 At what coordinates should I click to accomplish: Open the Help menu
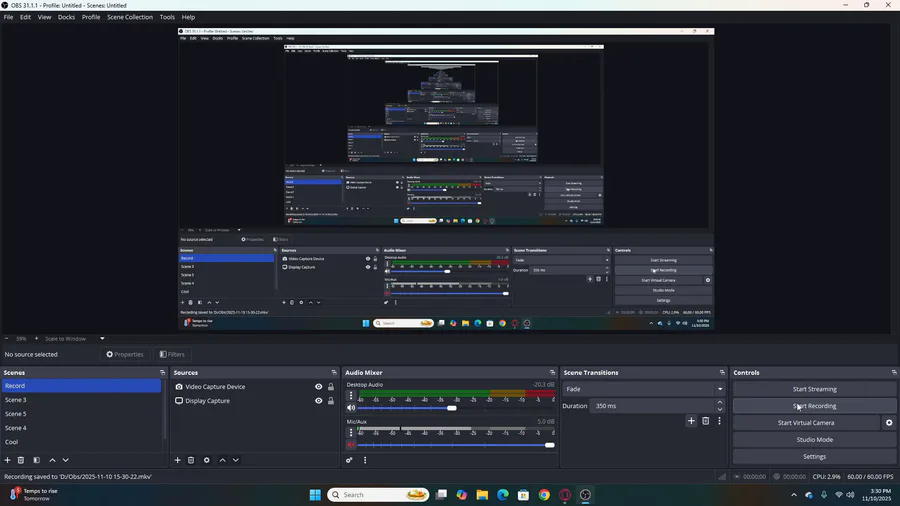click(x=188, y=17)
